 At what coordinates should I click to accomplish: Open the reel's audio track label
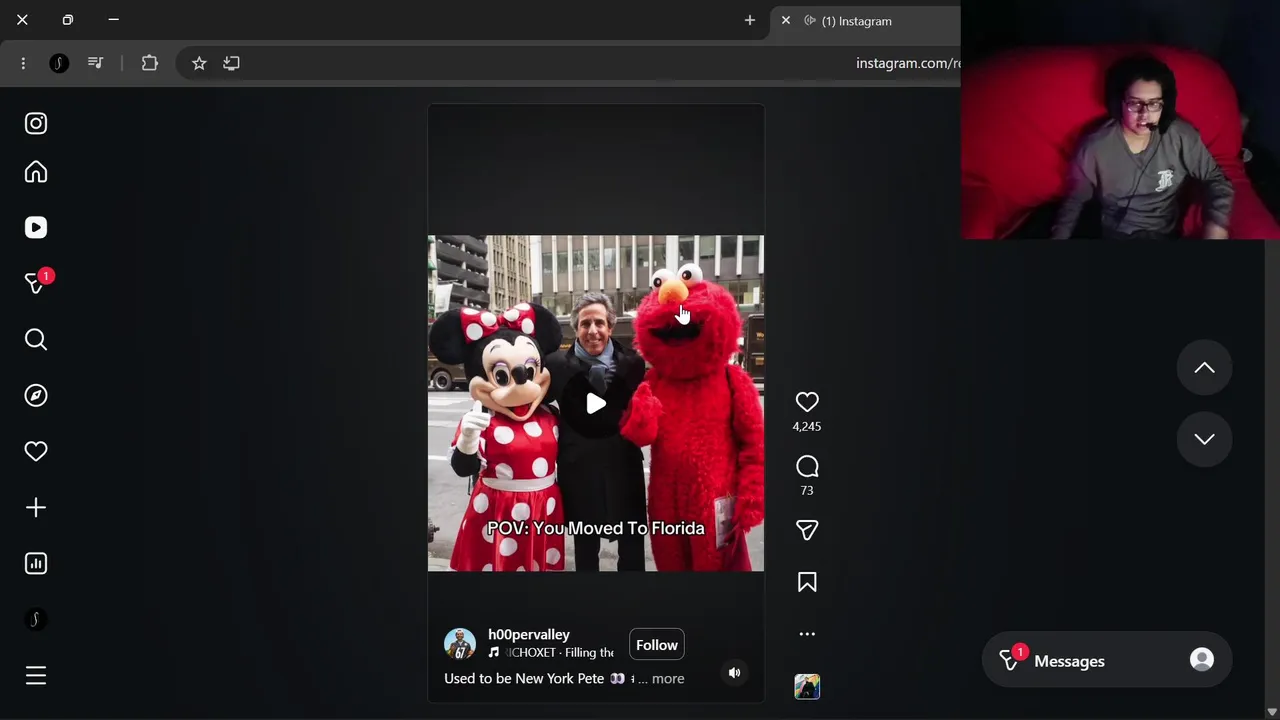point(551,653)
